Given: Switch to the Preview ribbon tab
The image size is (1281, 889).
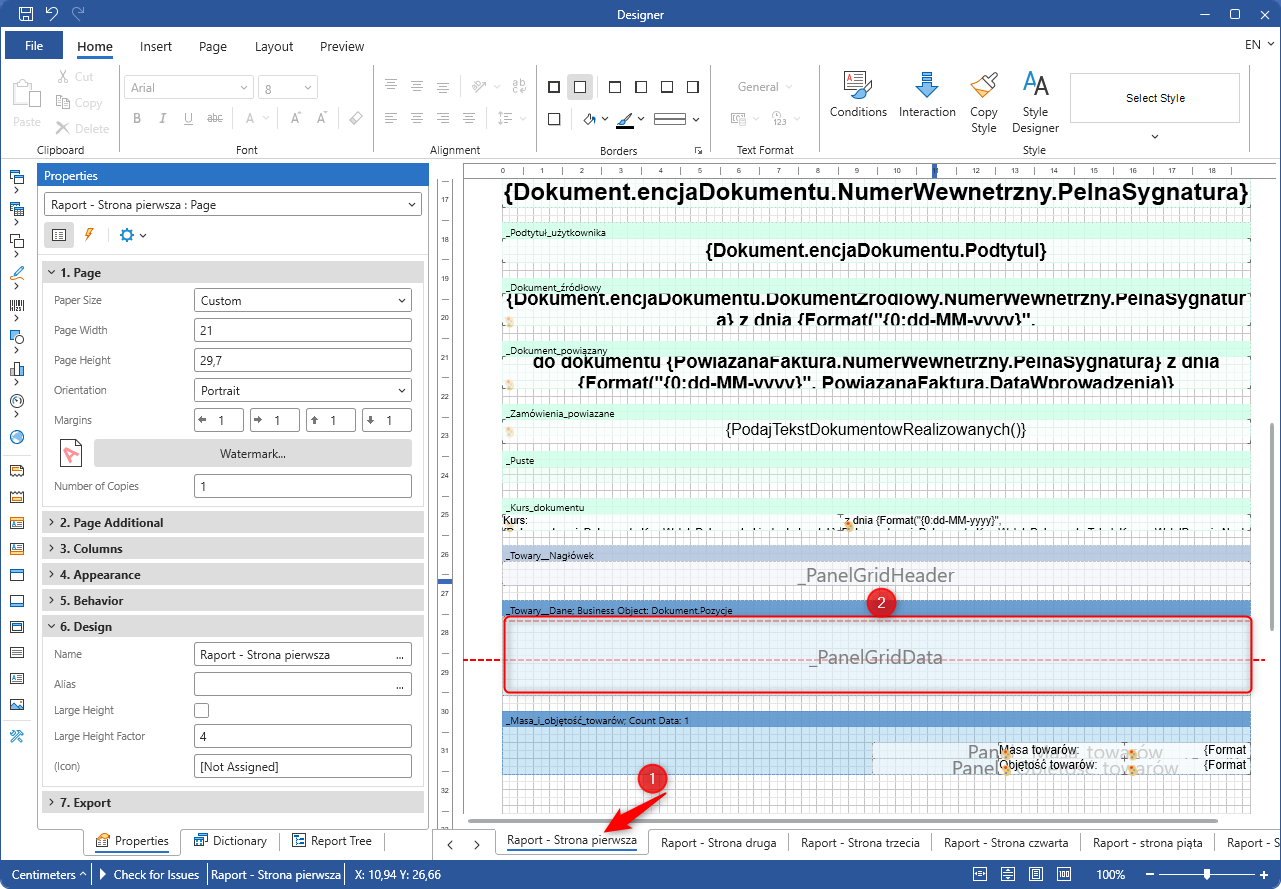Looking at the screenshot, I should pos(342,46).
